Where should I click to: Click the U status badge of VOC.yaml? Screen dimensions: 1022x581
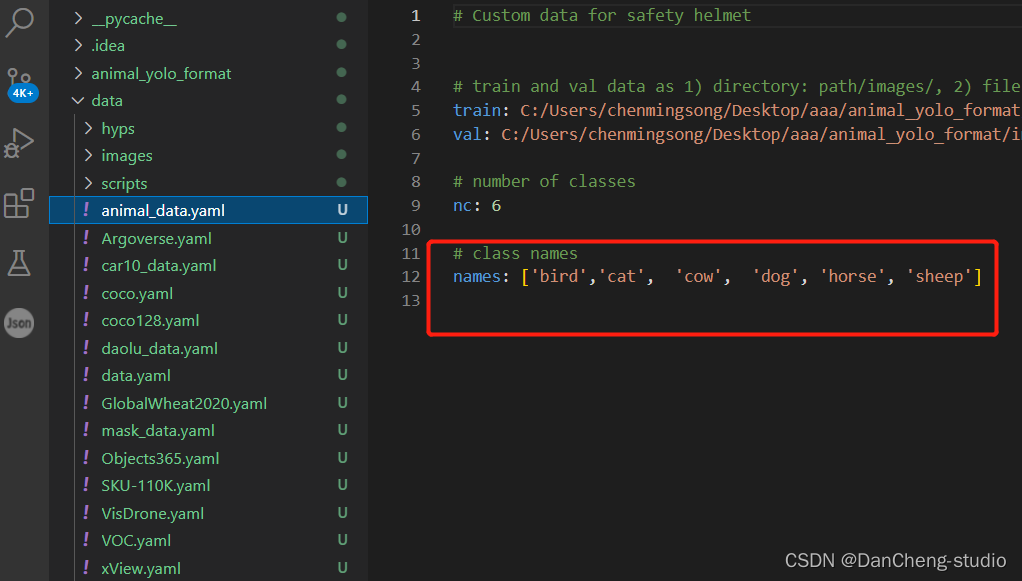click(x=342, y=540)
